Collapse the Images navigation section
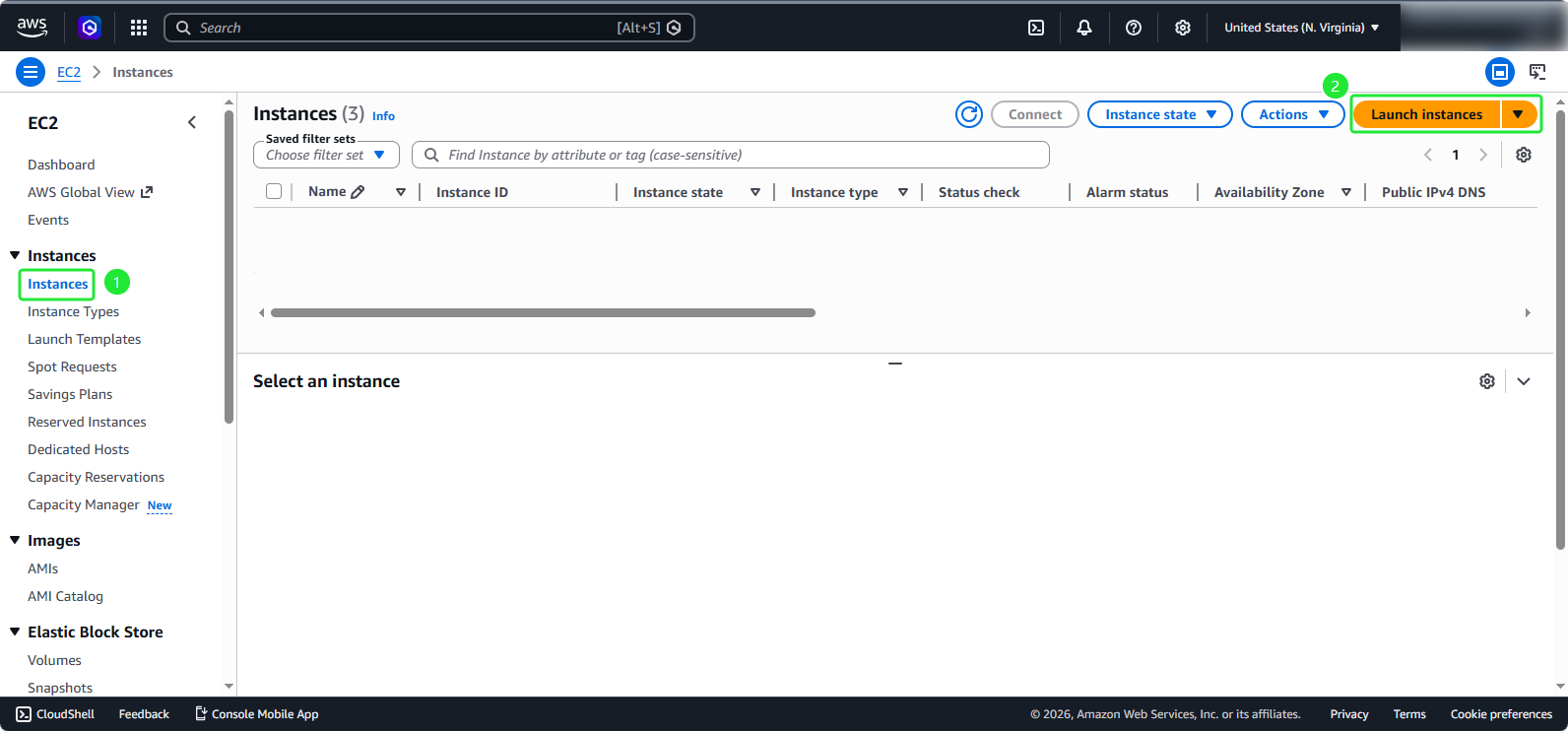The image size is (1568, 731). pyautogui.click(x=15, y=540)
